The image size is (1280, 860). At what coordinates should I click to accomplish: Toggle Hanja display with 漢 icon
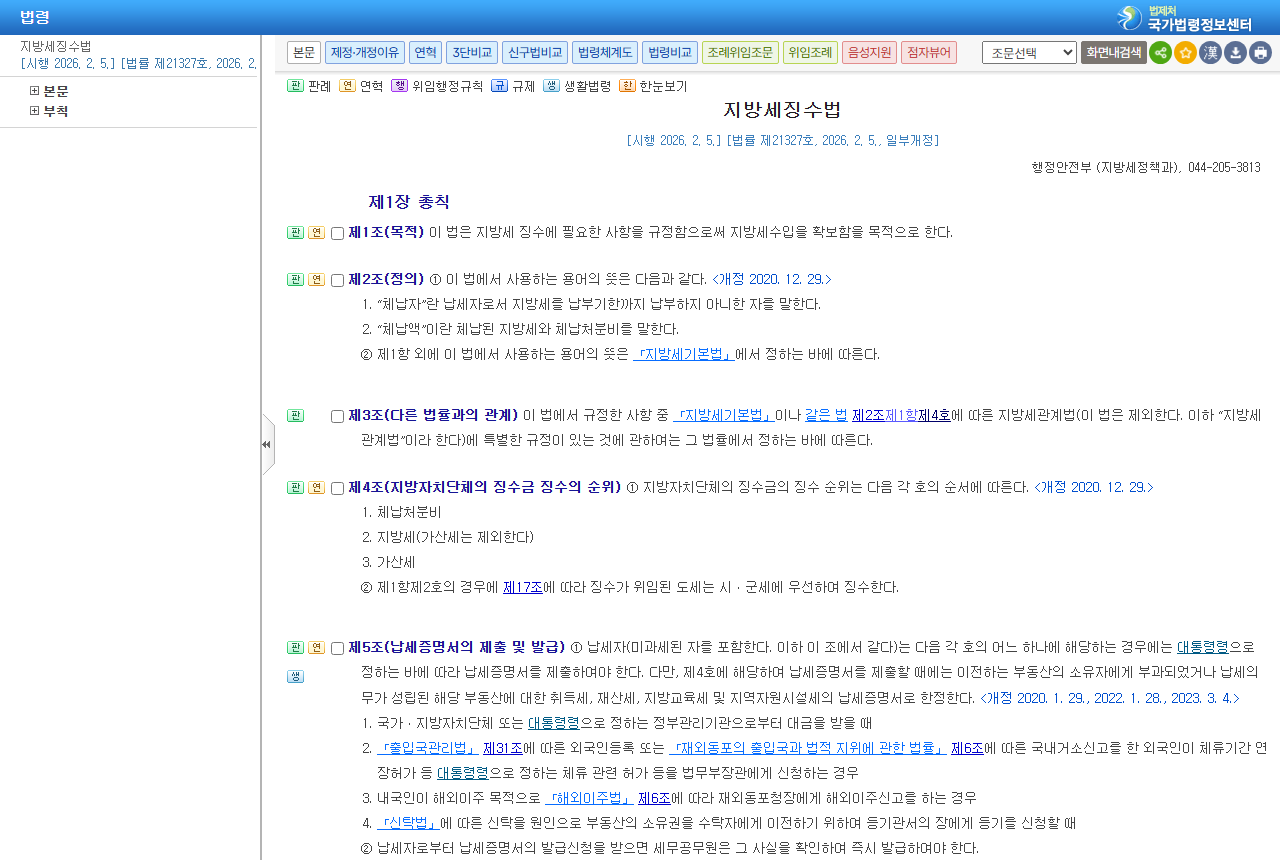(x=1210, y=53)
